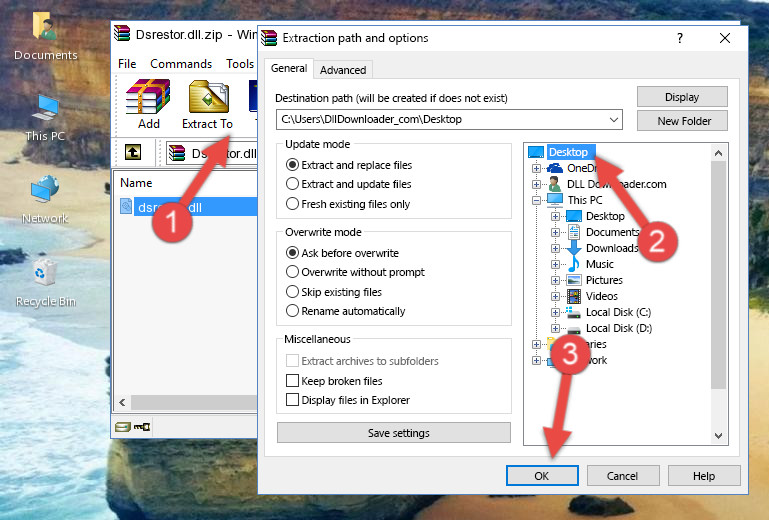Expand the Videos tree node
769x520 pixels.
click(555, 296)
